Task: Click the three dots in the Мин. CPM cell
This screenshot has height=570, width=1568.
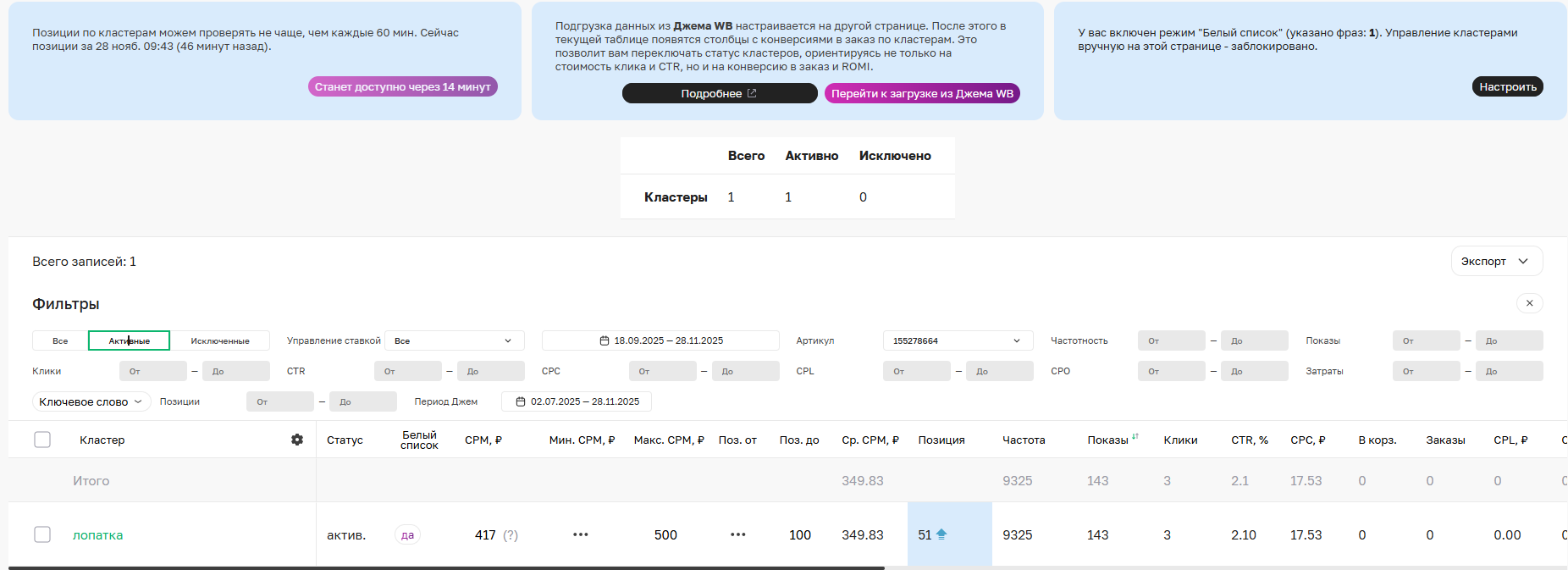Action: coord(580,534)
